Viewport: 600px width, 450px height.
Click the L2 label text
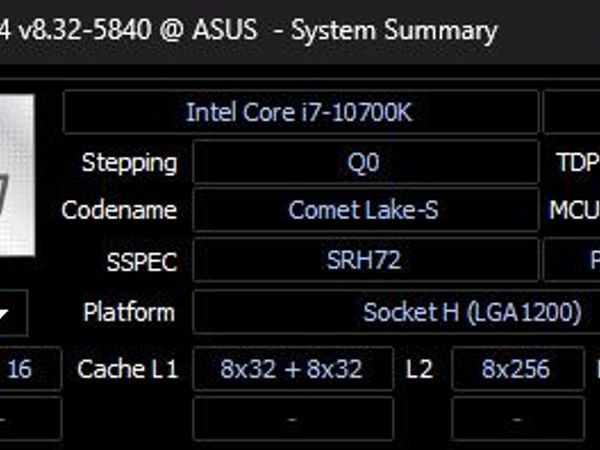tap(419, 370)
